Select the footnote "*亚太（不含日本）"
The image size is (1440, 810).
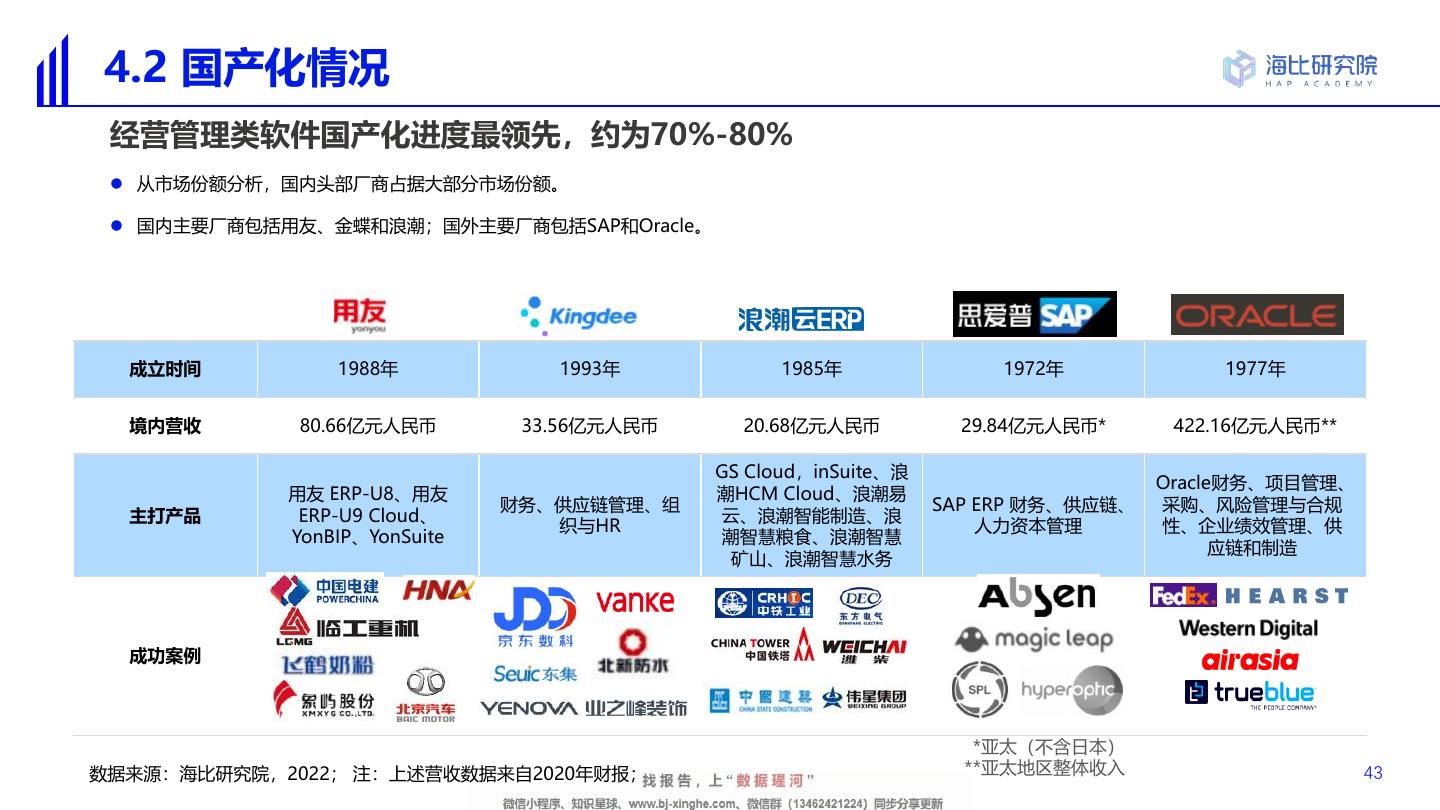[1043, 747]
